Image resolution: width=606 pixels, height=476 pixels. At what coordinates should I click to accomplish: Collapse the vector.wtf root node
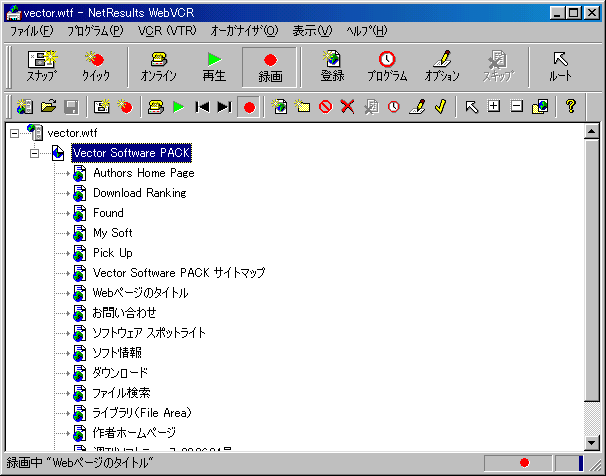point(14,134)
